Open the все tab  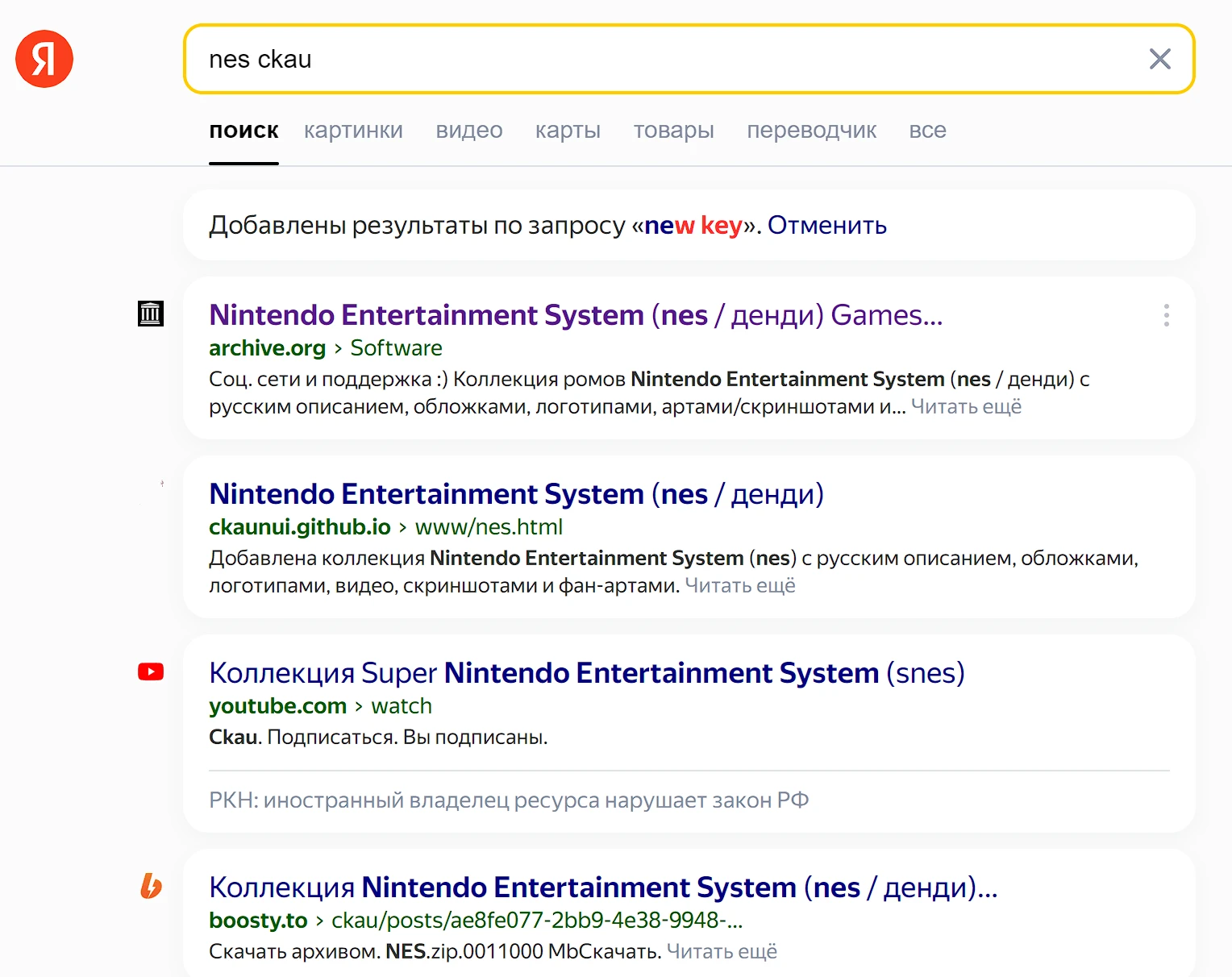(x=927, y=131)
